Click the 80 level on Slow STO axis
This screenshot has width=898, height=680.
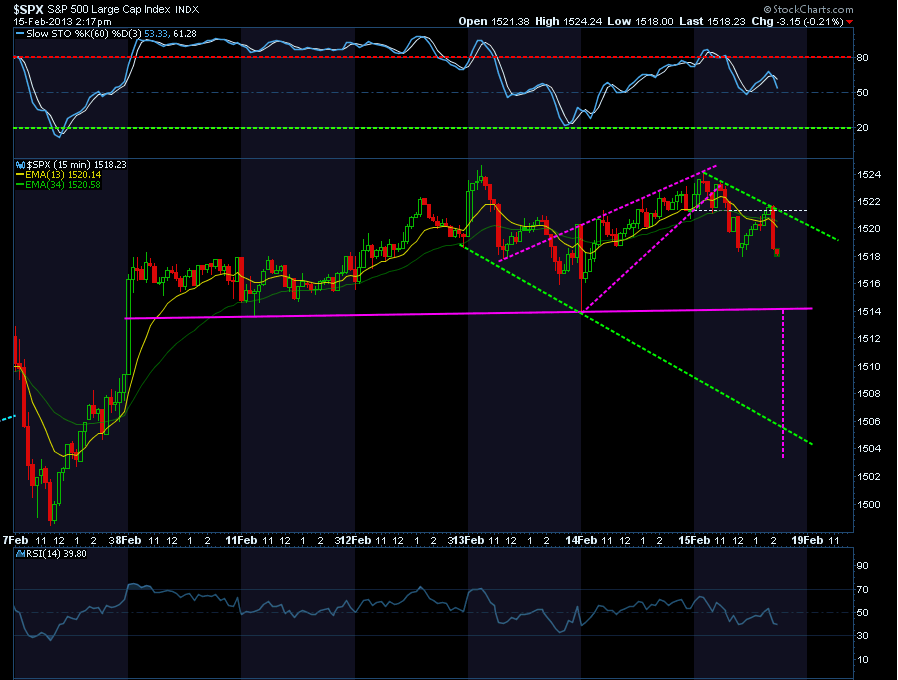[862, 57]
